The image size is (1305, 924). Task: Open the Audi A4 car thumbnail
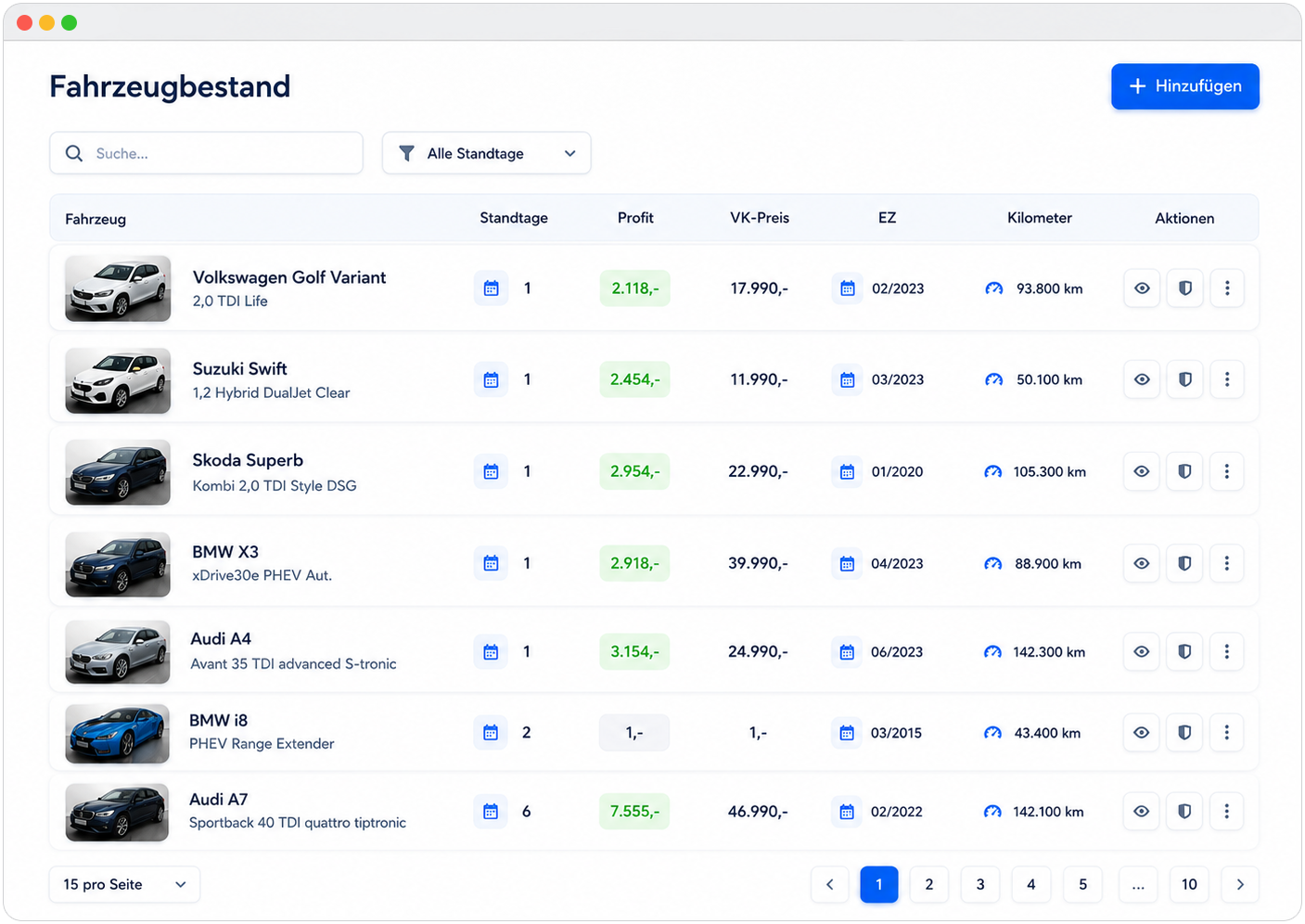point(117,651)
